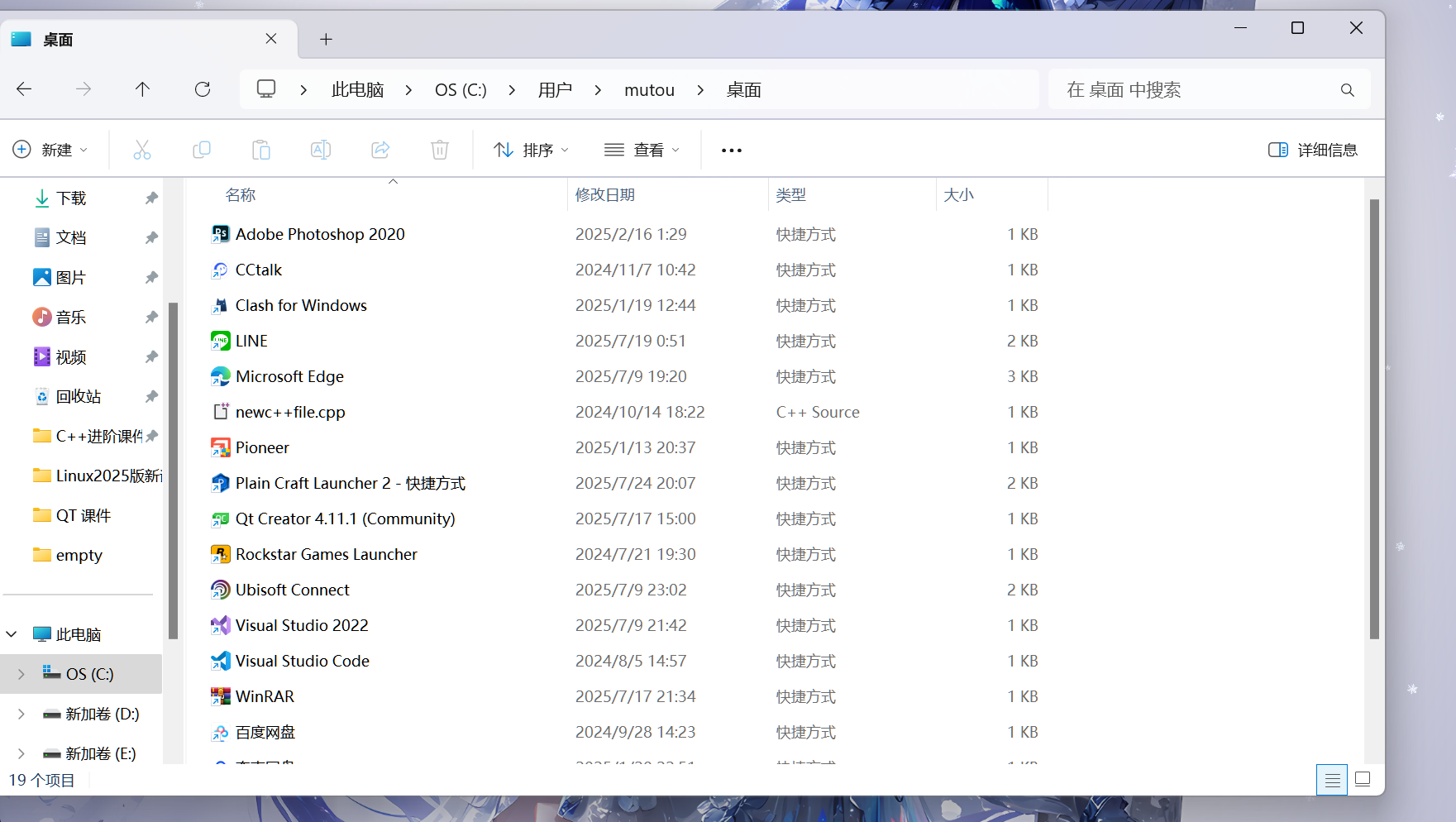Close the 桌面 tab
1456x822 pixels.
click(271, 39)
